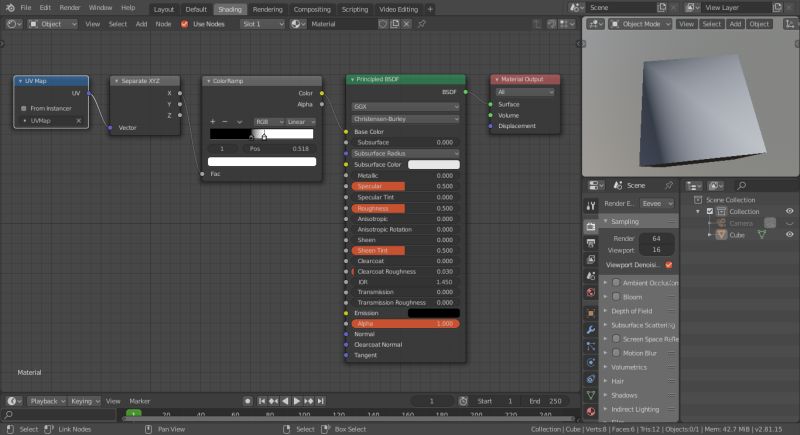Click the Emission black color swatch
The height and width of the screenshot is (435, 800).
pos(434,313)
